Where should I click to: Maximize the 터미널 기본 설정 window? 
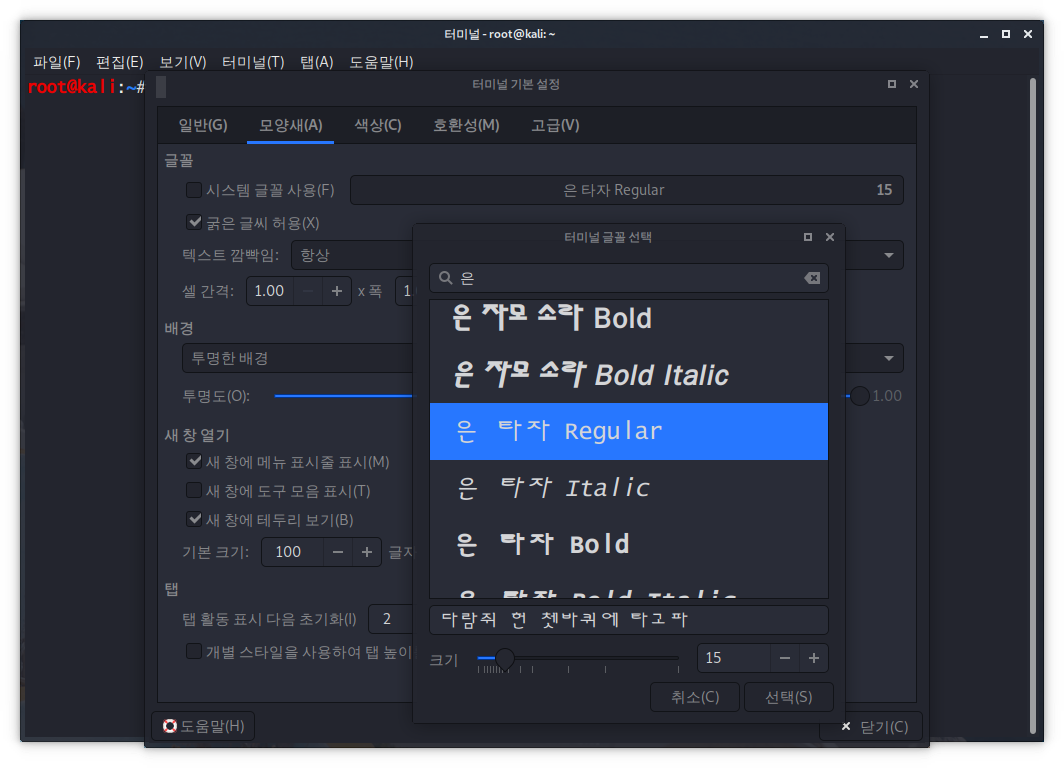pos(892,84)
